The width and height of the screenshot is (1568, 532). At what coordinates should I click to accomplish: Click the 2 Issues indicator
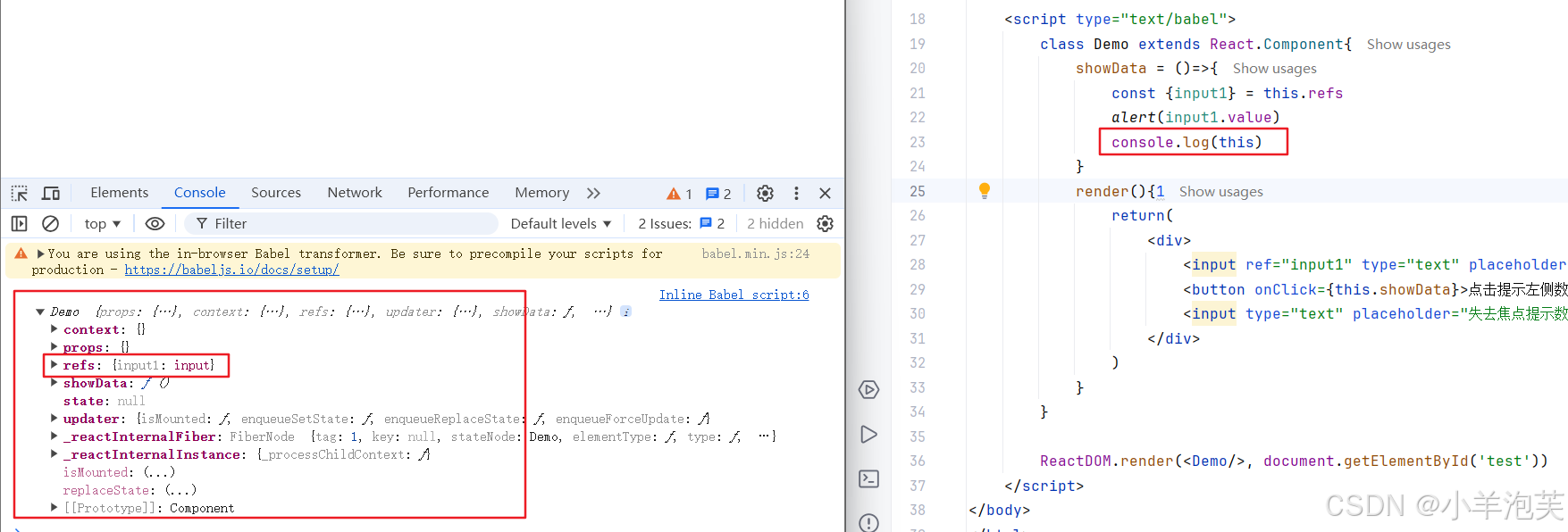(x=681, y=223)
